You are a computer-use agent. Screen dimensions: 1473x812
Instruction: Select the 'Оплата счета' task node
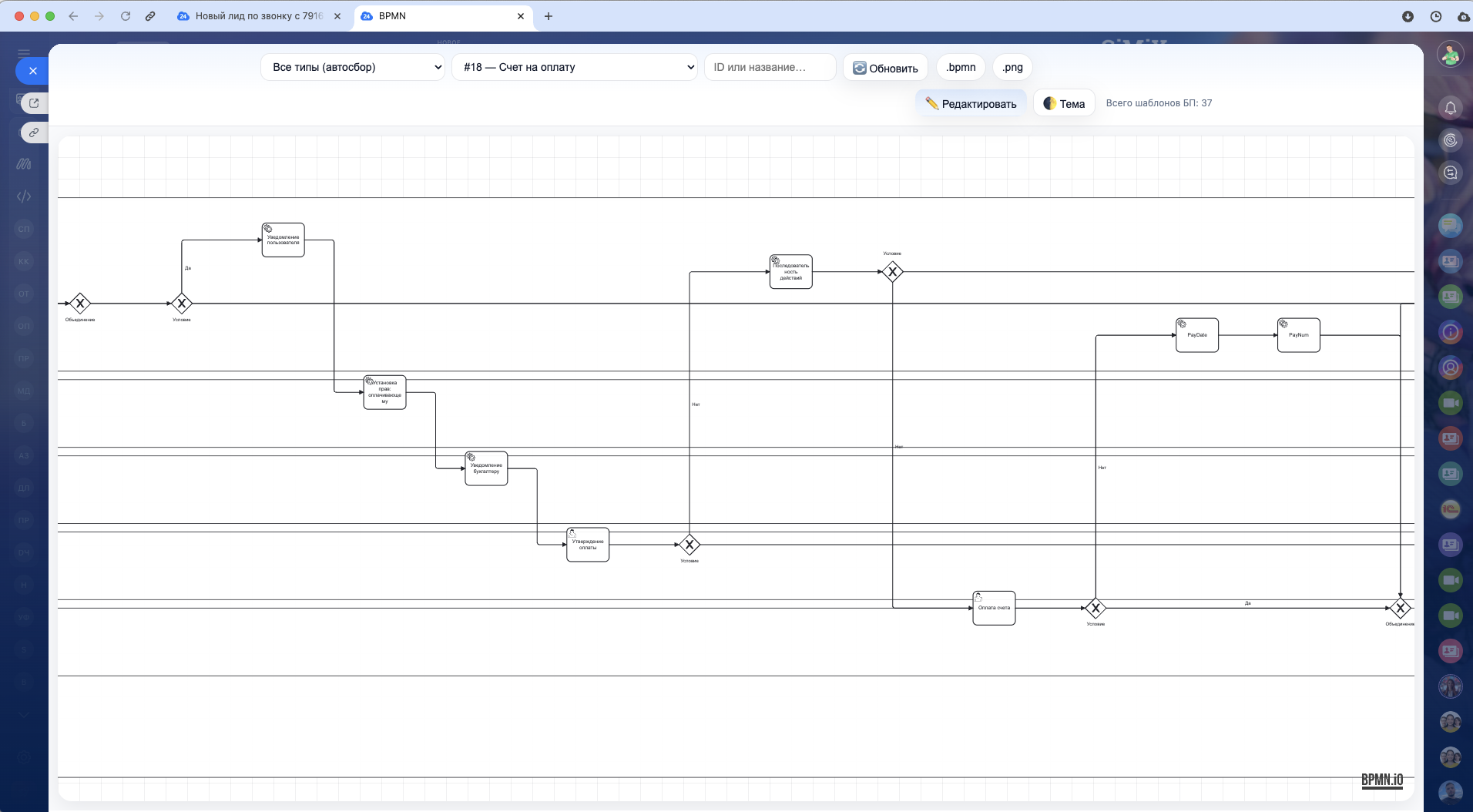[x=994, y=608]
